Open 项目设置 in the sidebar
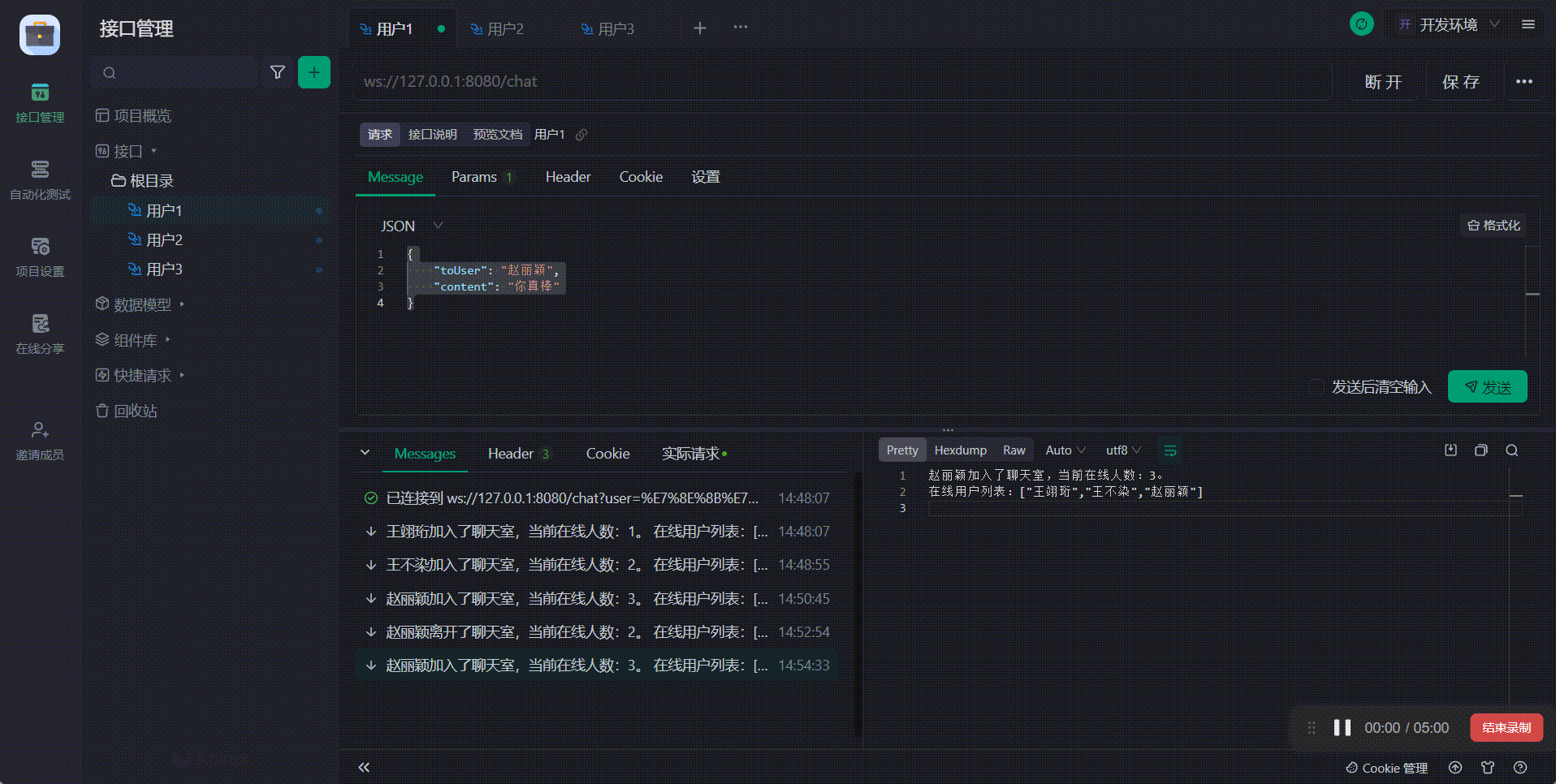The height and width of the screenshot is (784, 1556). [40, 256]
